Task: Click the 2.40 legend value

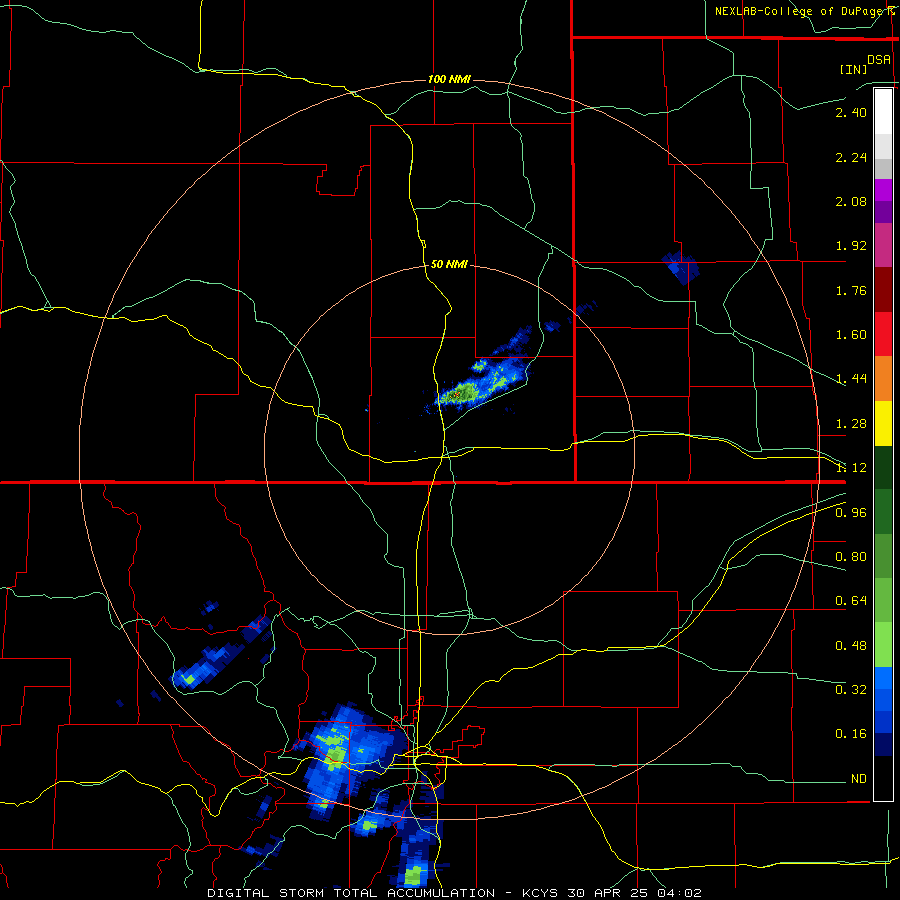Action: (851, 112)
